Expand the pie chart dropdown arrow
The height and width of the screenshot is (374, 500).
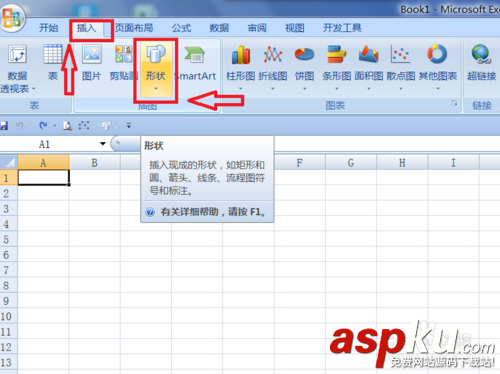[304, 89]
